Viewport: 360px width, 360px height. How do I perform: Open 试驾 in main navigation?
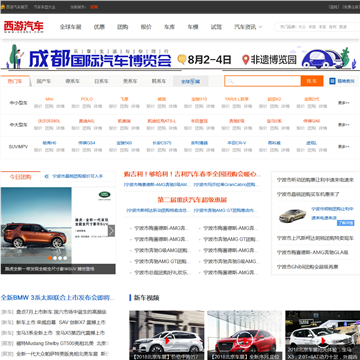tap(216, 27)
